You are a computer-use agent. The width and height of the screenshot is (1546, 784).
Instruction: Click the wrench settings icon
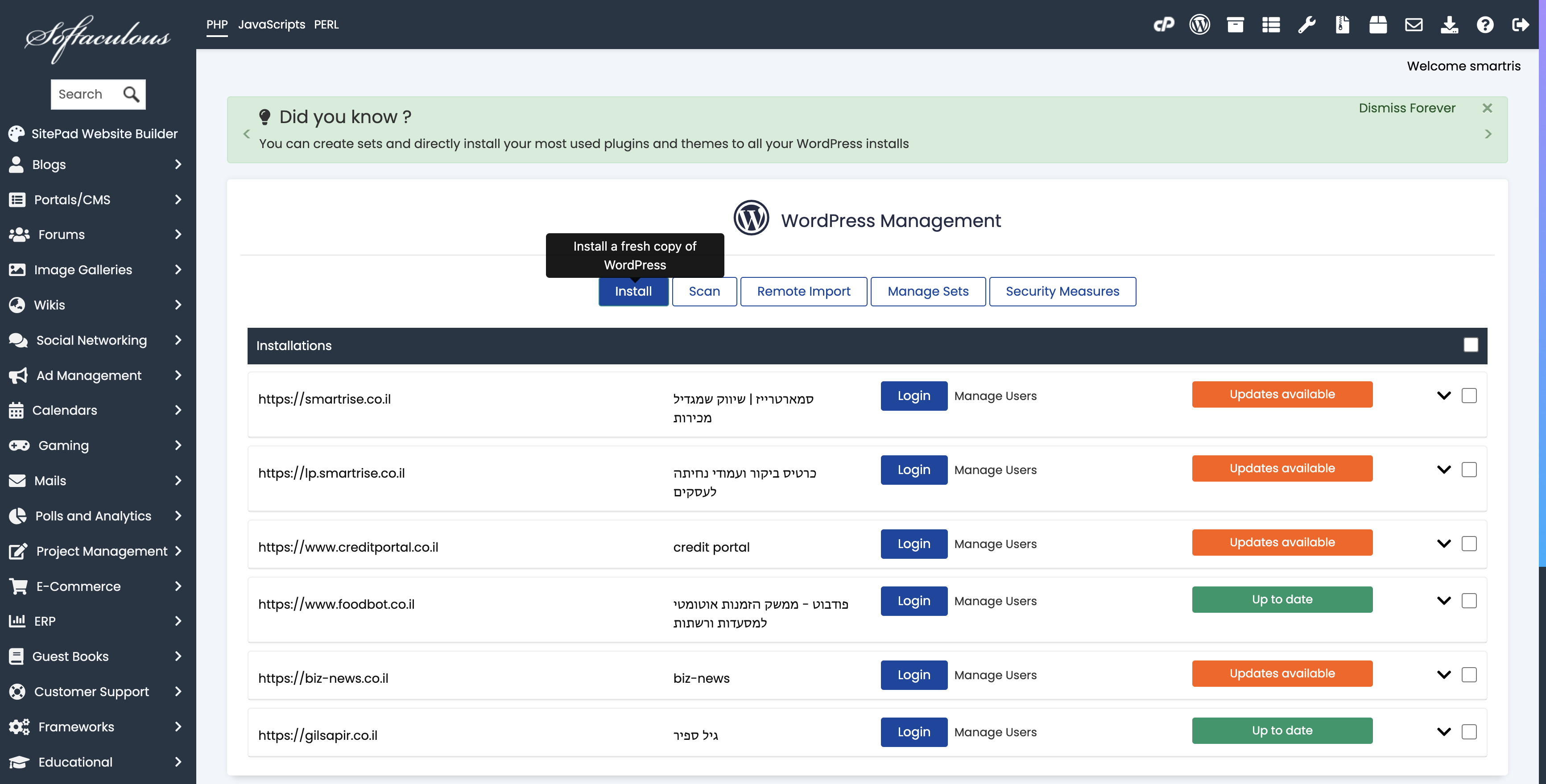(x=1306, y=25)
